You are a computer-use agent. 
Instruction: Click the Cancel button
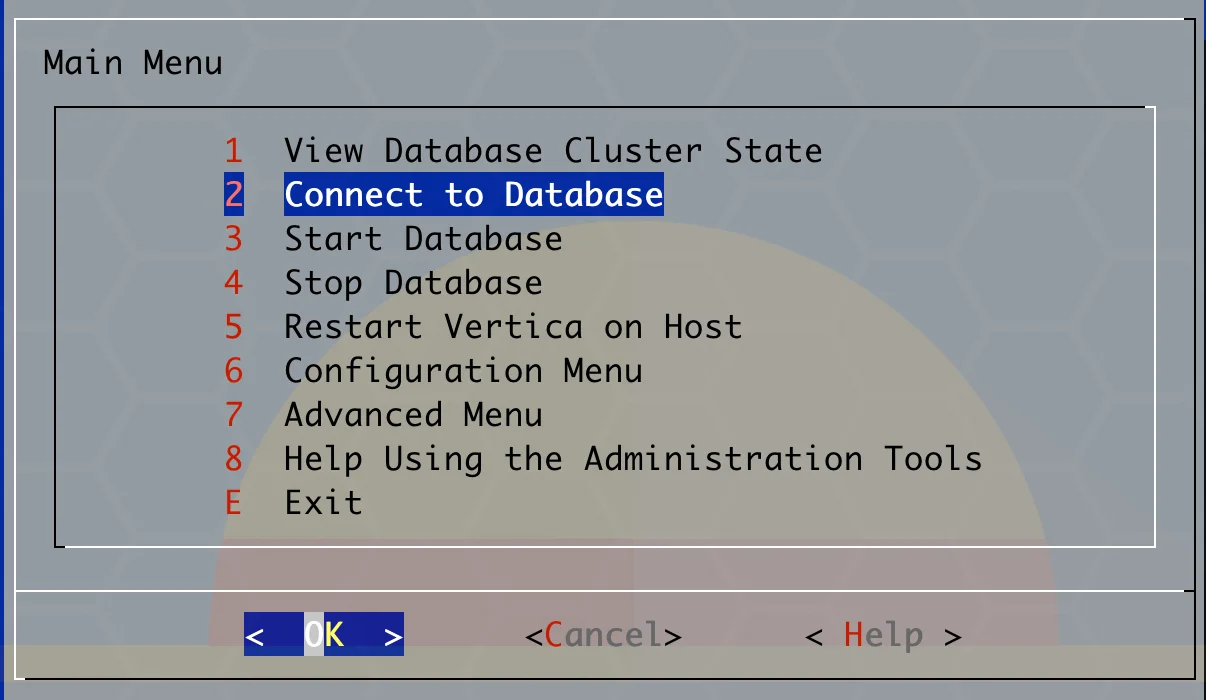pos(604,635)
